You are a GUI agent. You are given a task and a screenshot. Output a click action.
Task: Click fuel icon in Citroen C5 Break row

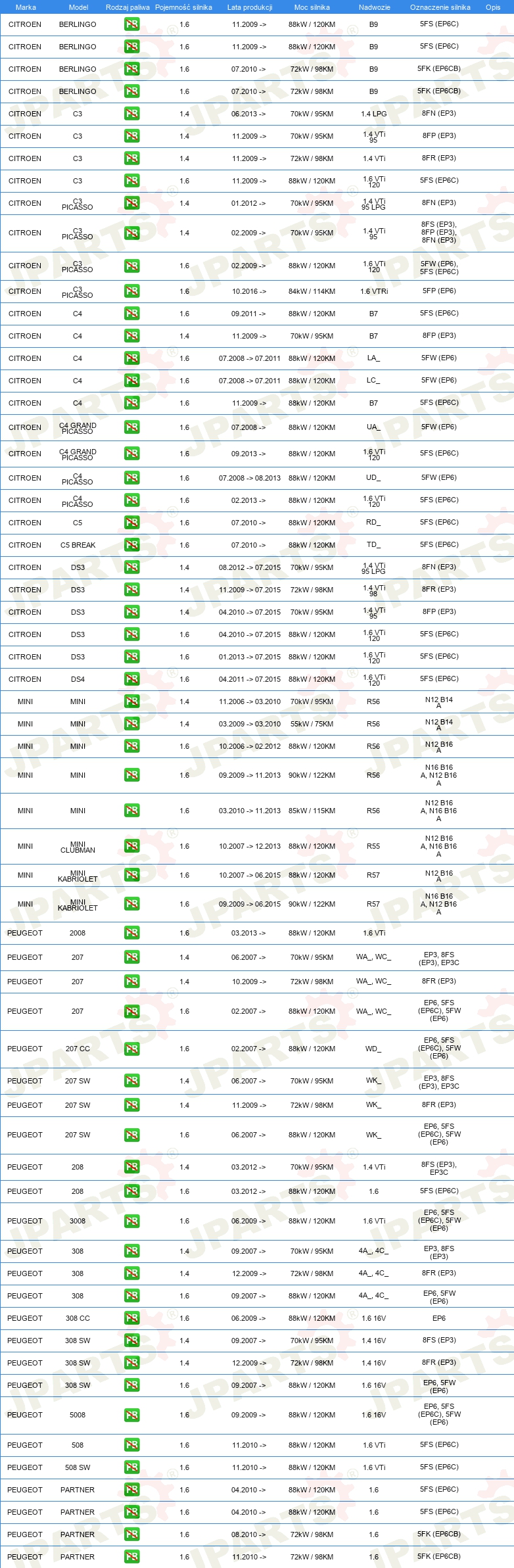131,545
